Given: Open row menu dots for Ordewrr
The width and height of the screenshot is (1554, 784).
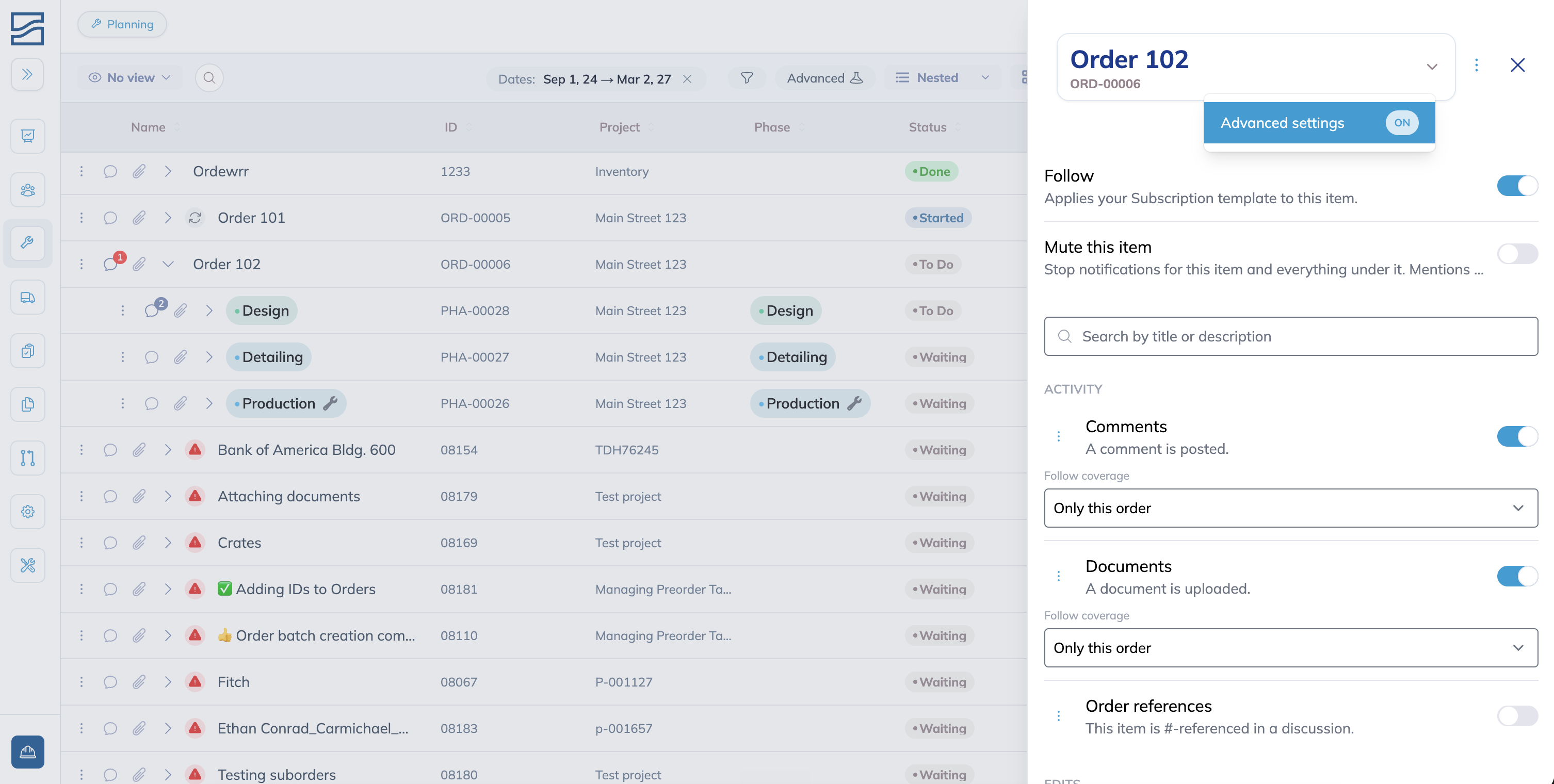Looking at the screenshot, I should click(x=82, y=171).
